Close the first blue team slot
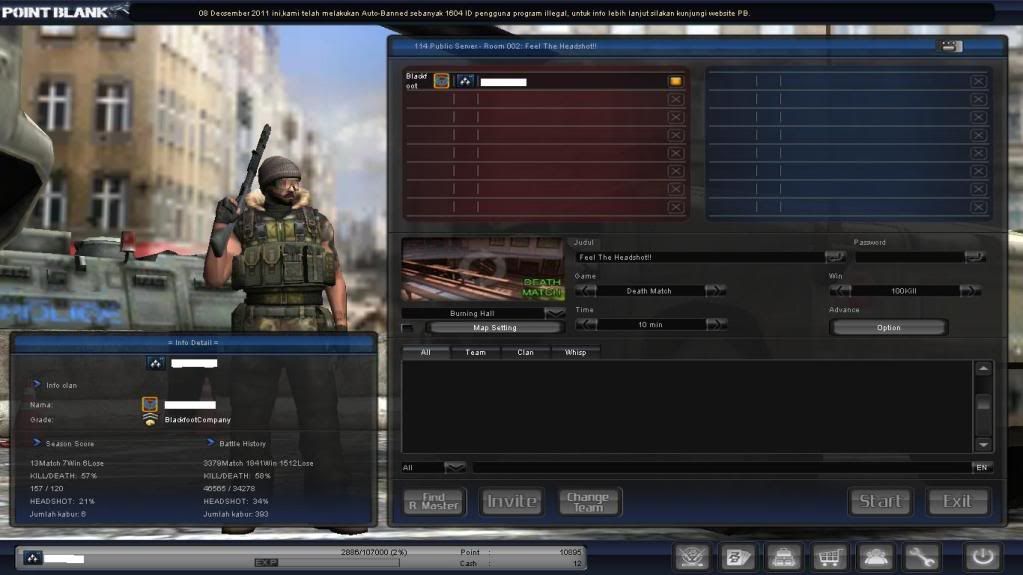The height and width of the screenshot is (575, 1023). click(x=978, y=82)
